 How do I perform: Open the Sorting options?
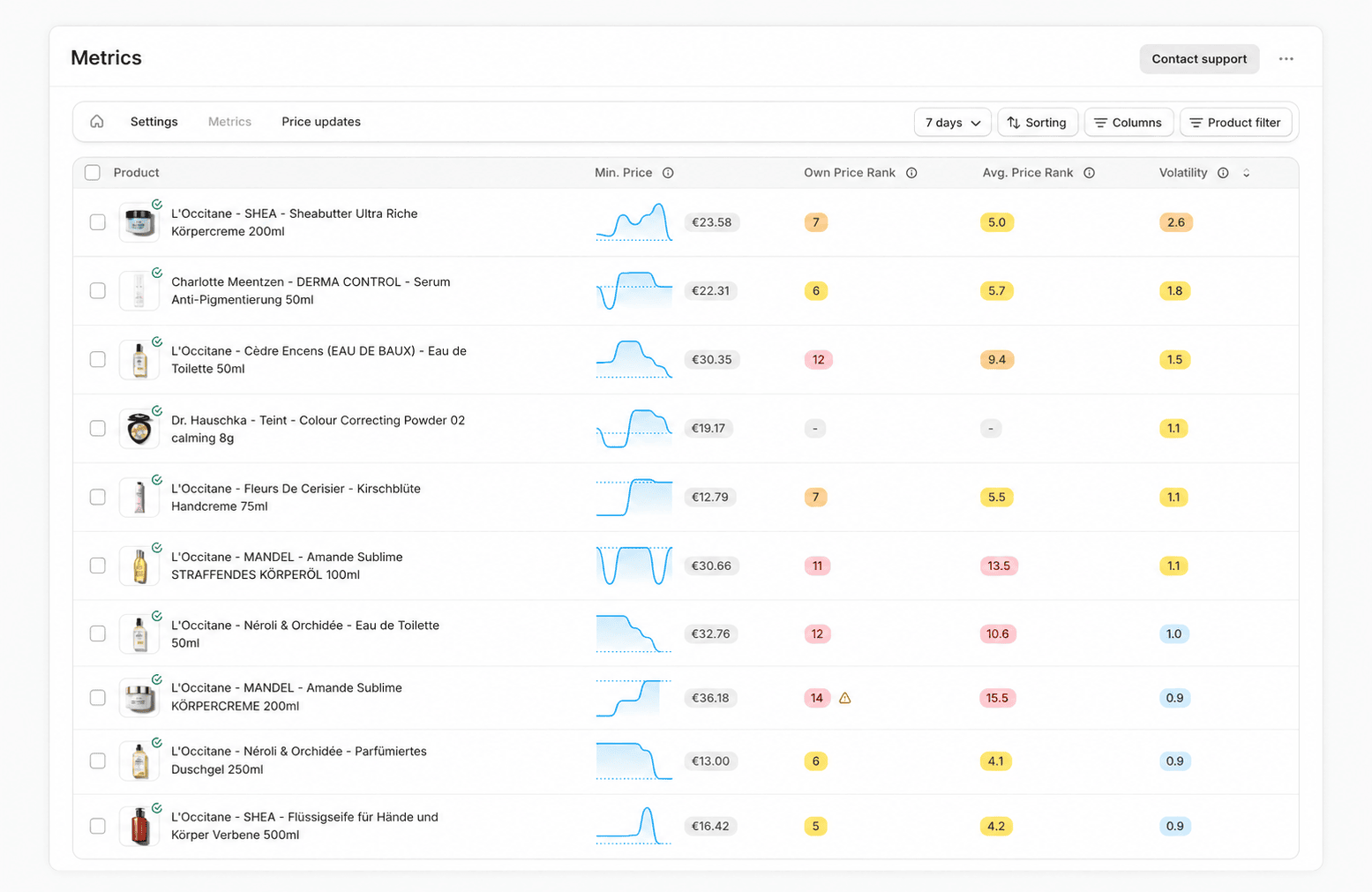click(1038, 123)
